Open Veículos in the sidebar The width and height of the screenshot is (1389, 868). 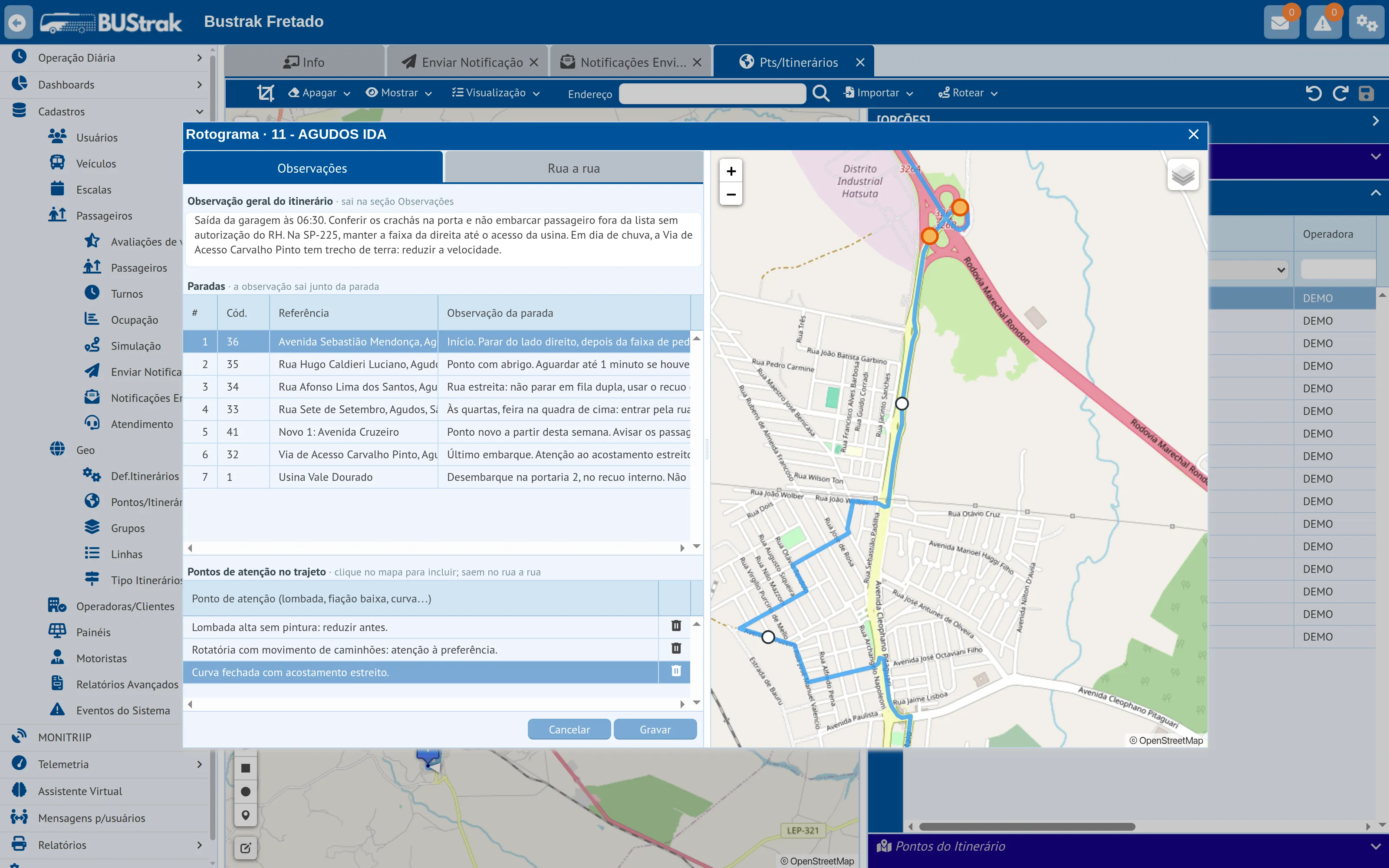[96, 164]
